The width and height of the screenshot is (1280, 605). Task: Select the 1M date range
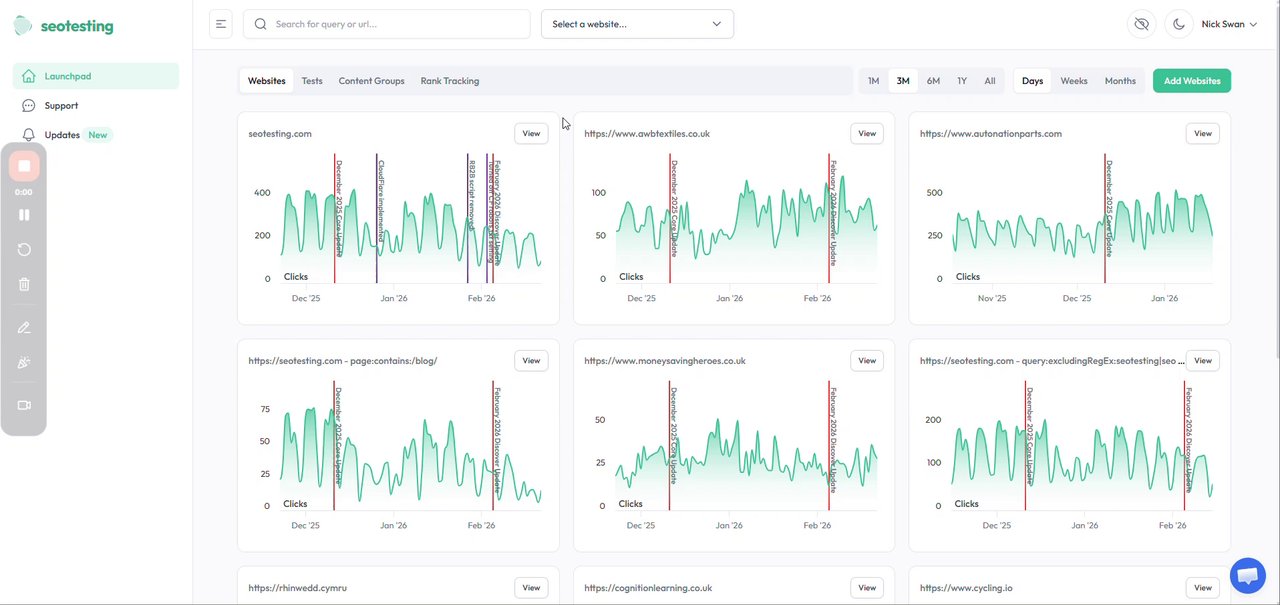[873, 81]
